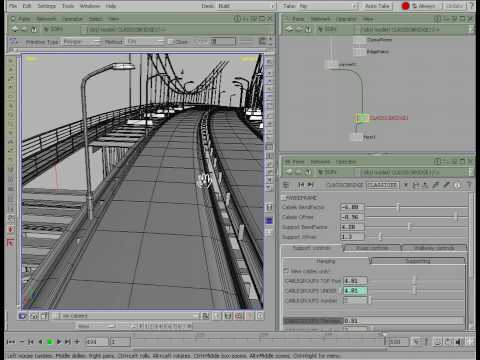Viewport: 480px width, 360px height.
Task: Toggle the Close checkbox in operation bar
Action: coord(171,42)
